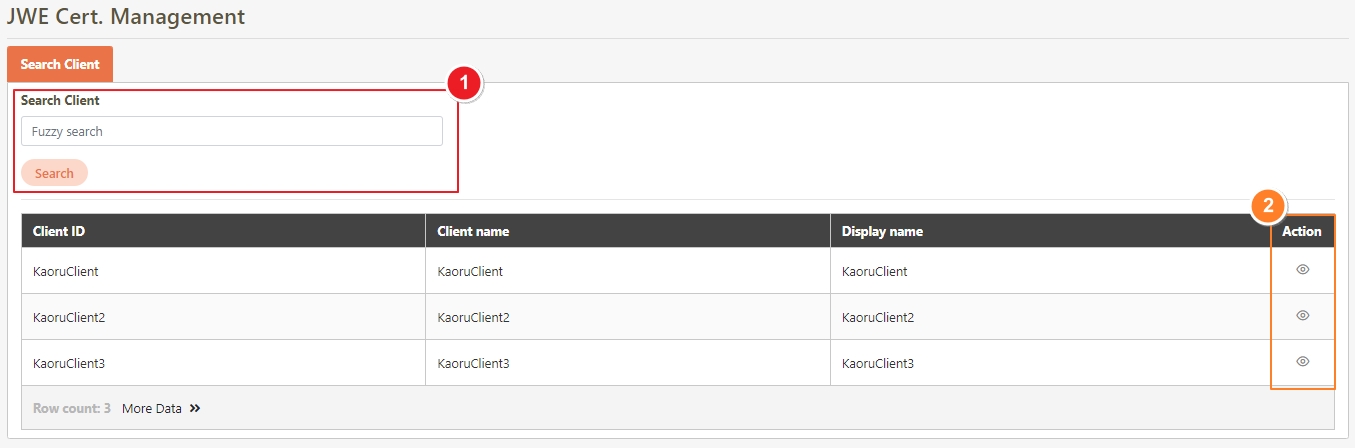Select KaoruClient2 in the Client name column

click(x=473, y=317)
